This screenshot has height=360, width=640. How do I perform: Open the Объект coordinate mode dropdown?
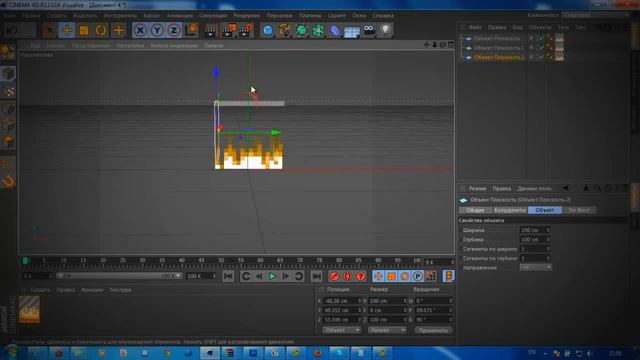pyautogui.click(x=341, y=330)
